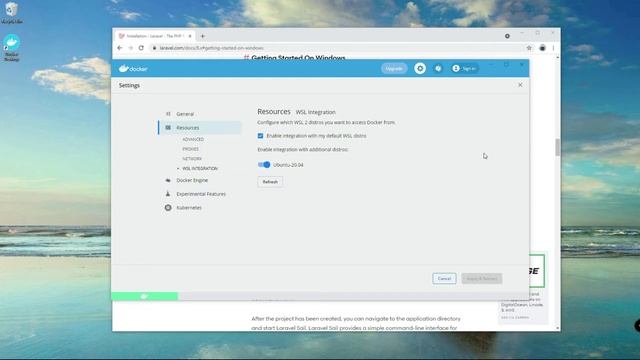This screenshot has height=360, width=640.
Task: Open the Recycle Bin desktop icon
Action: point(11,12)
